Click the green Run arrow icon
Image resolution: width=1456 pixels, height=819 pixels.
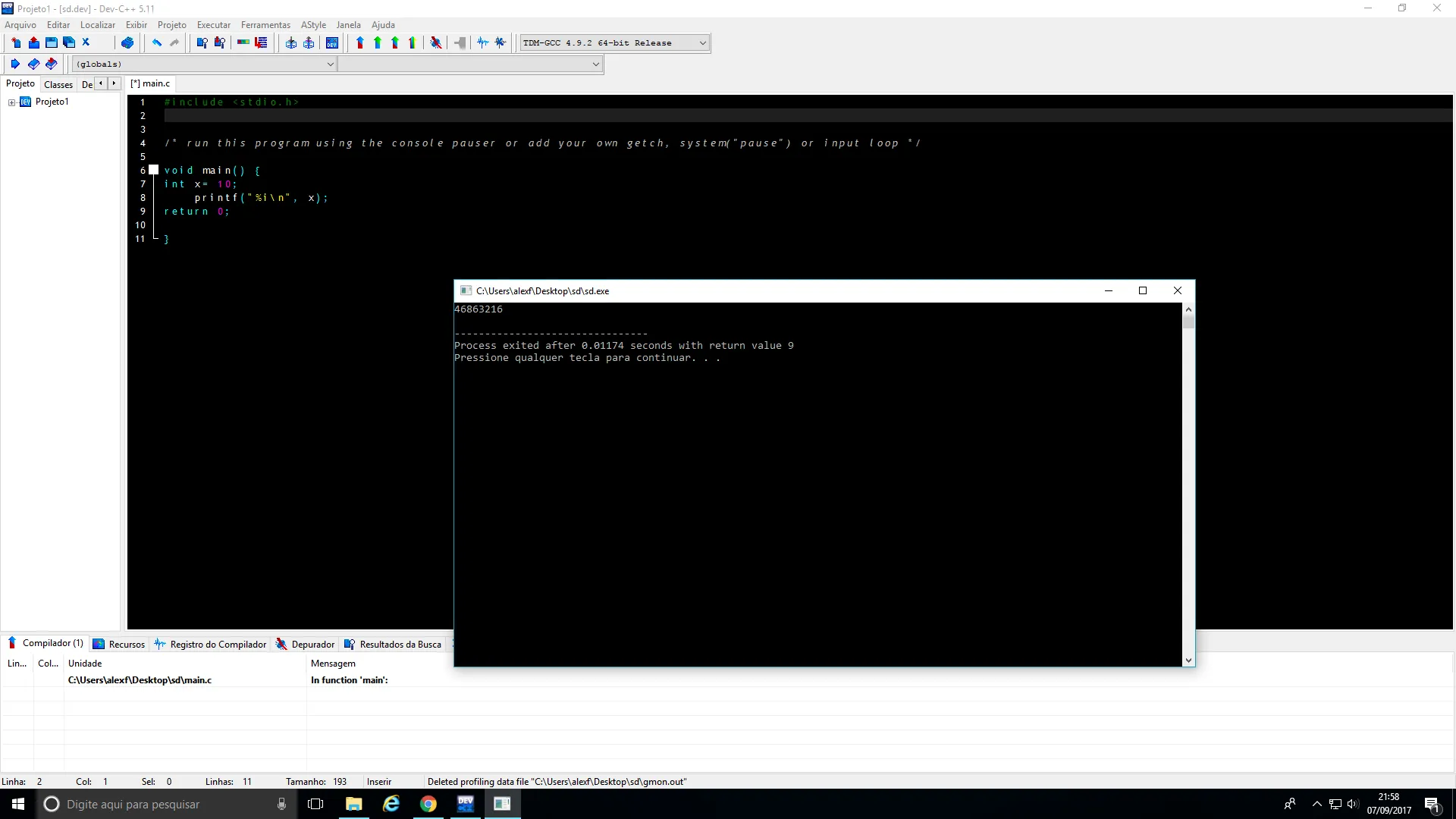click(x=378, y=43)
